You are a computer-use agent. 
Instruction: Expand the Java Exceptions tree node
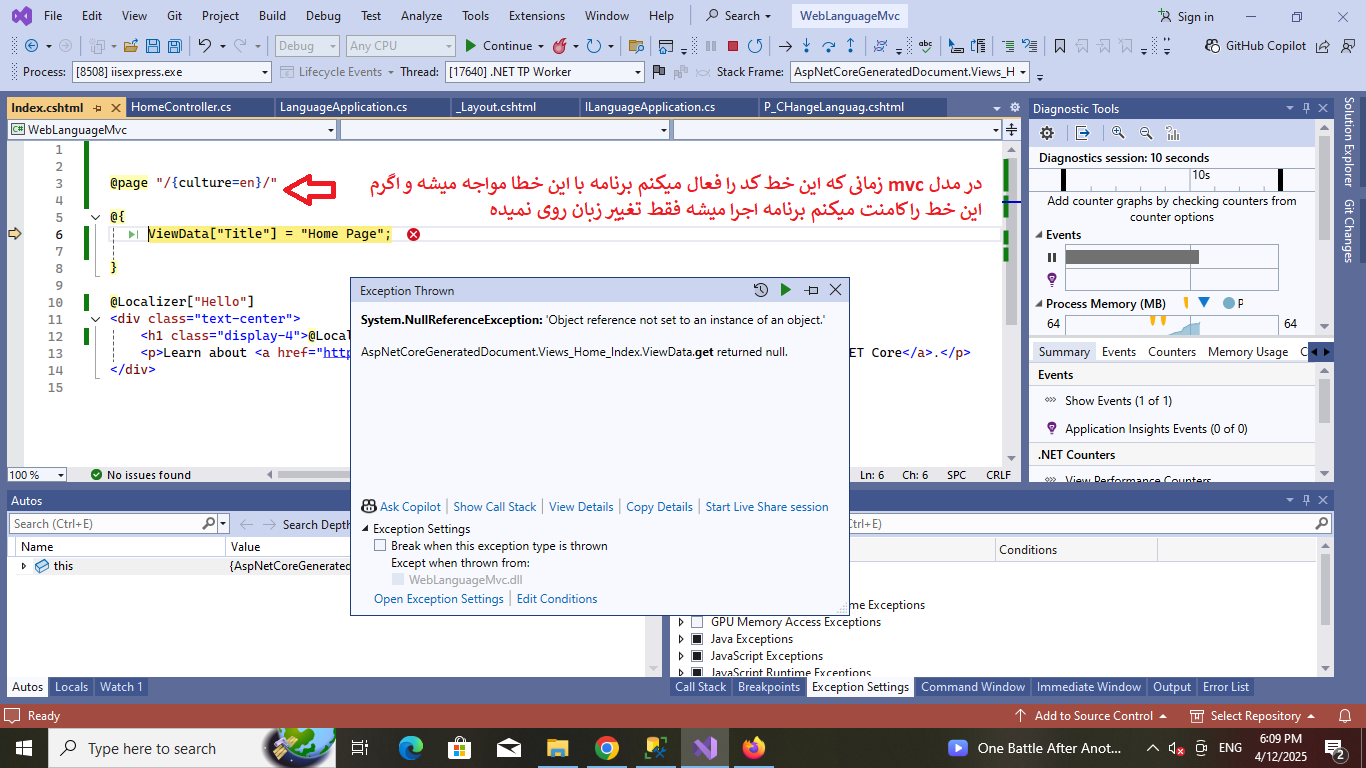click(681, 639)
